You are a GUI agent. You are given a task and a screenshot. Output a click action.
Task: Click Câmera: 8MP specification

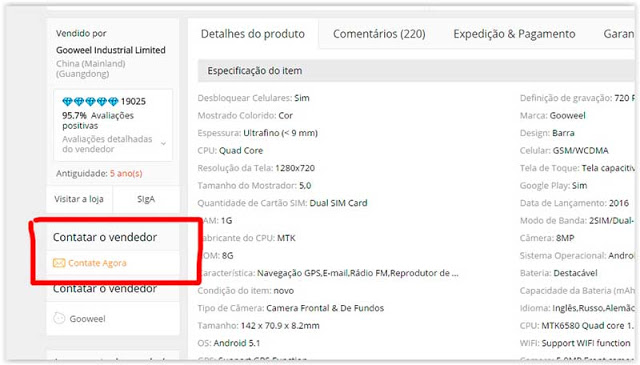click(547, 238)
